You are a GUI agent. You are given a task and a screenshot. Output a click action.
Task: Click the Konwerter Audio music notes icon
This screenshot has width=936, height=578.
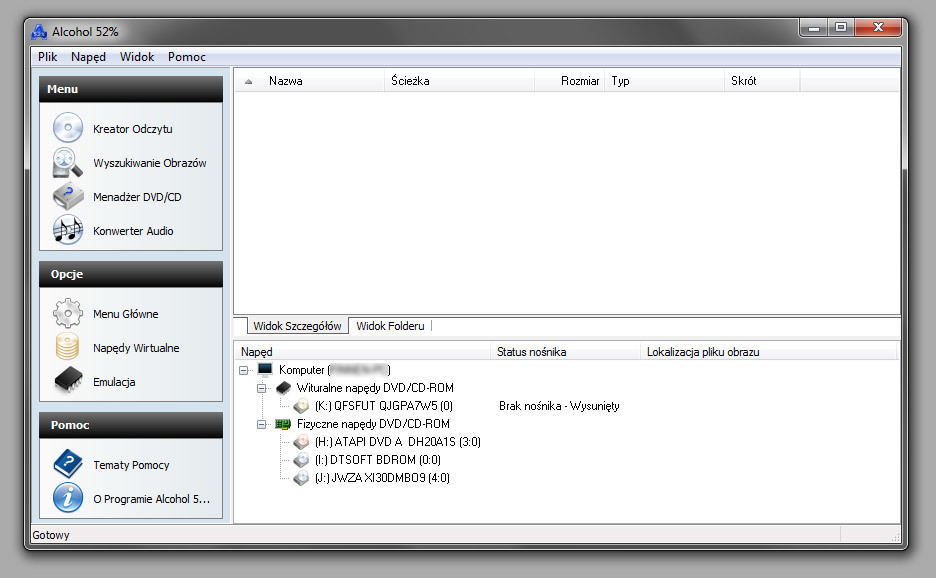pyautogui.click(x=67, y=230)
